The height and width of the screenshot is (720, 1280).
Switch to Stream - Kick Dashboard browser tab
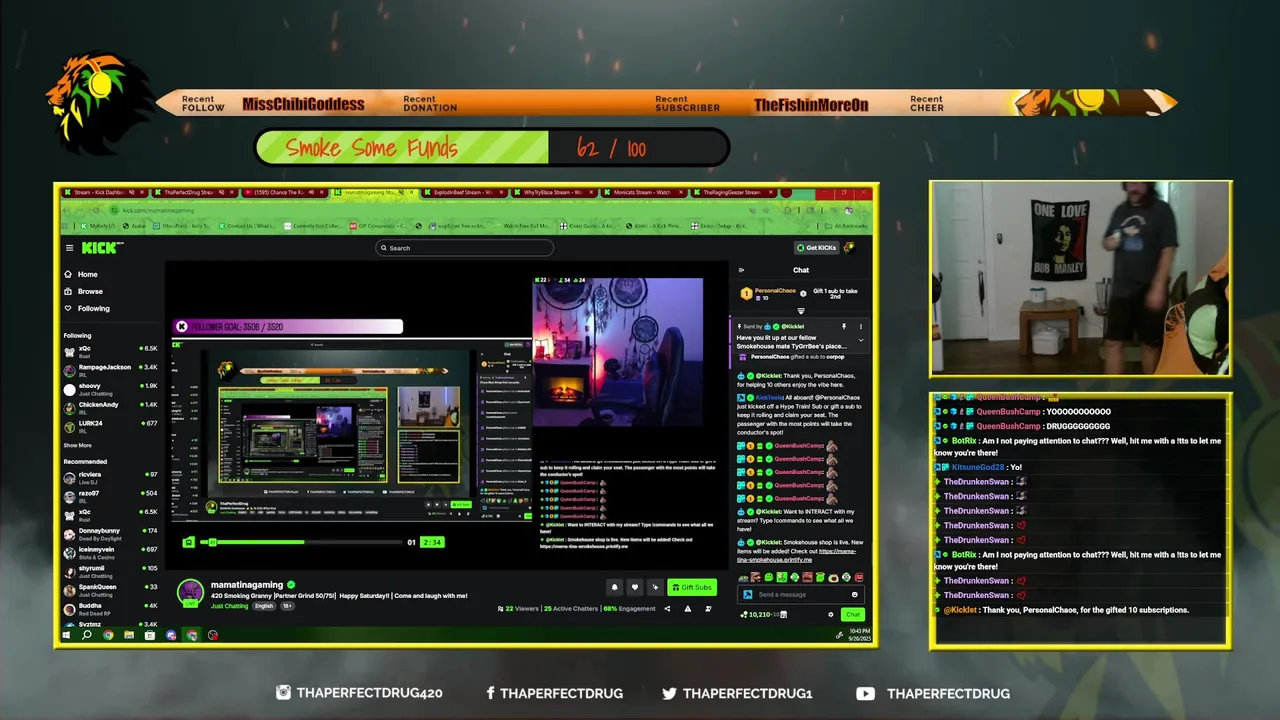point(105,192)
